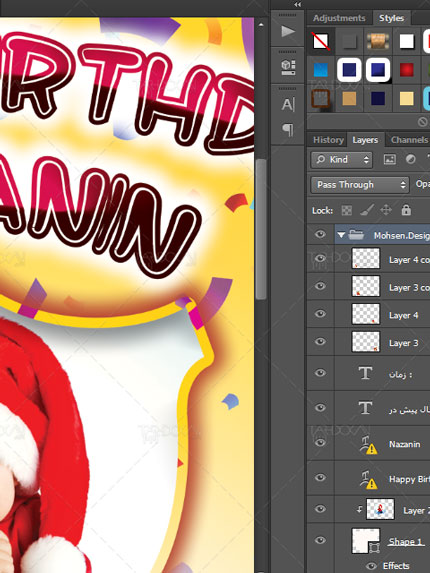Click the lock all padlock icon
Image resolution: width=430 pixels, height=573 pixels.
pyautogui.click(x=406, y=210)
